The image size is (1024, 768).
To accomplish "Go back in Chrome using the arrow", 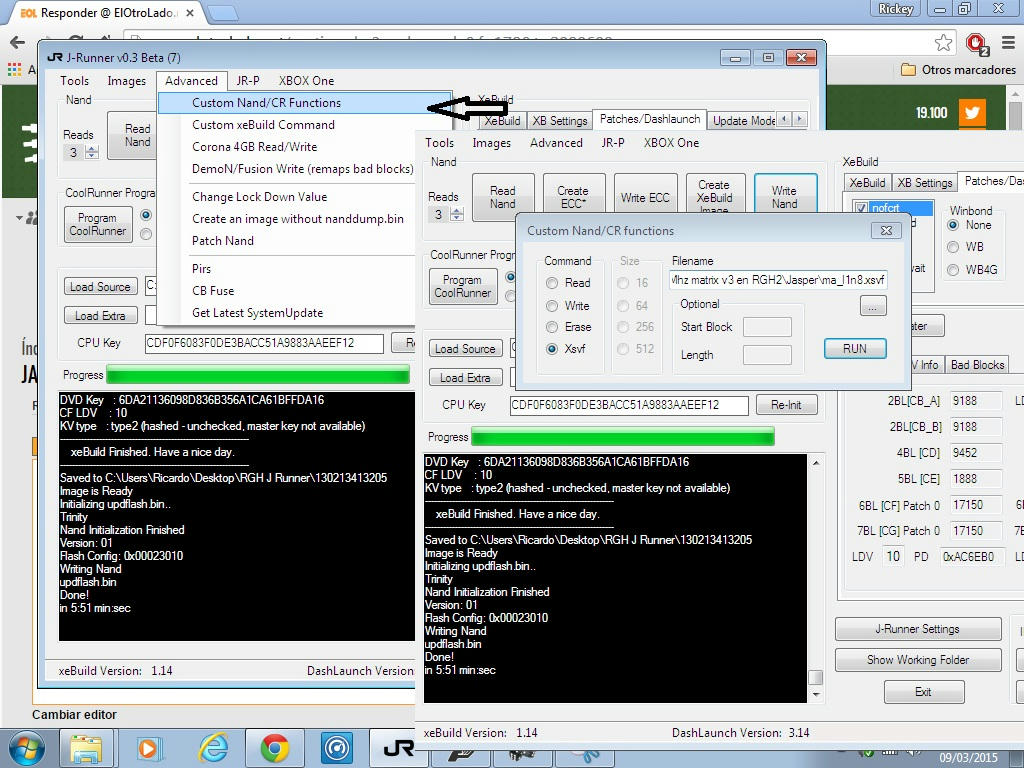I will click(17, 42).
